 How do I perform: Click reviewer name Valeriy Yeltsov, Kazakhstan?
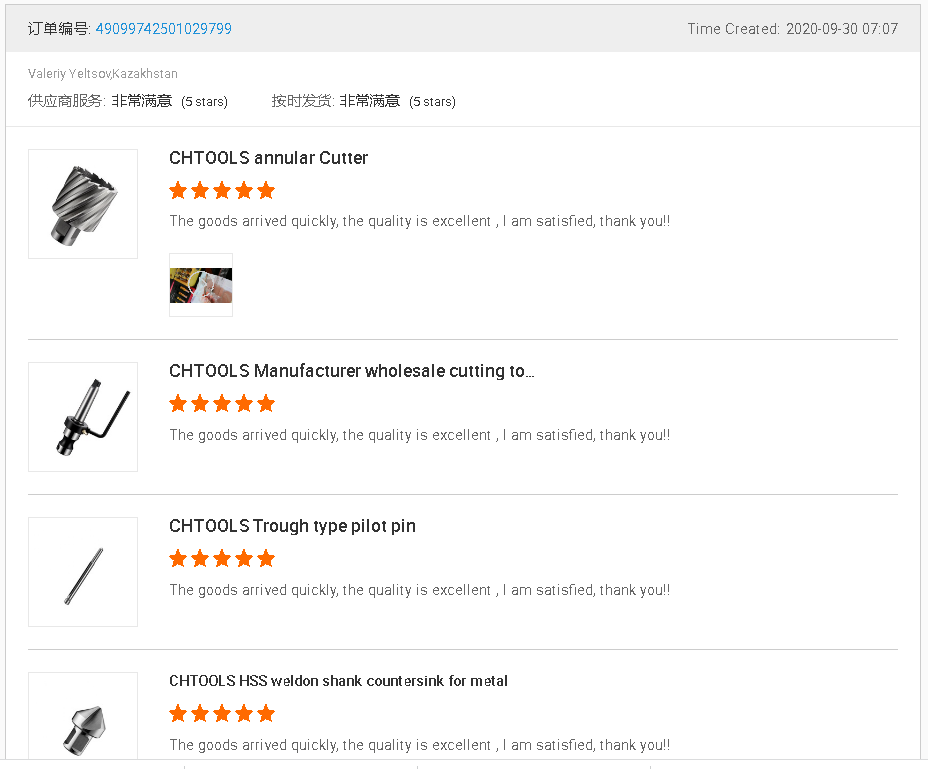(103, 74)
